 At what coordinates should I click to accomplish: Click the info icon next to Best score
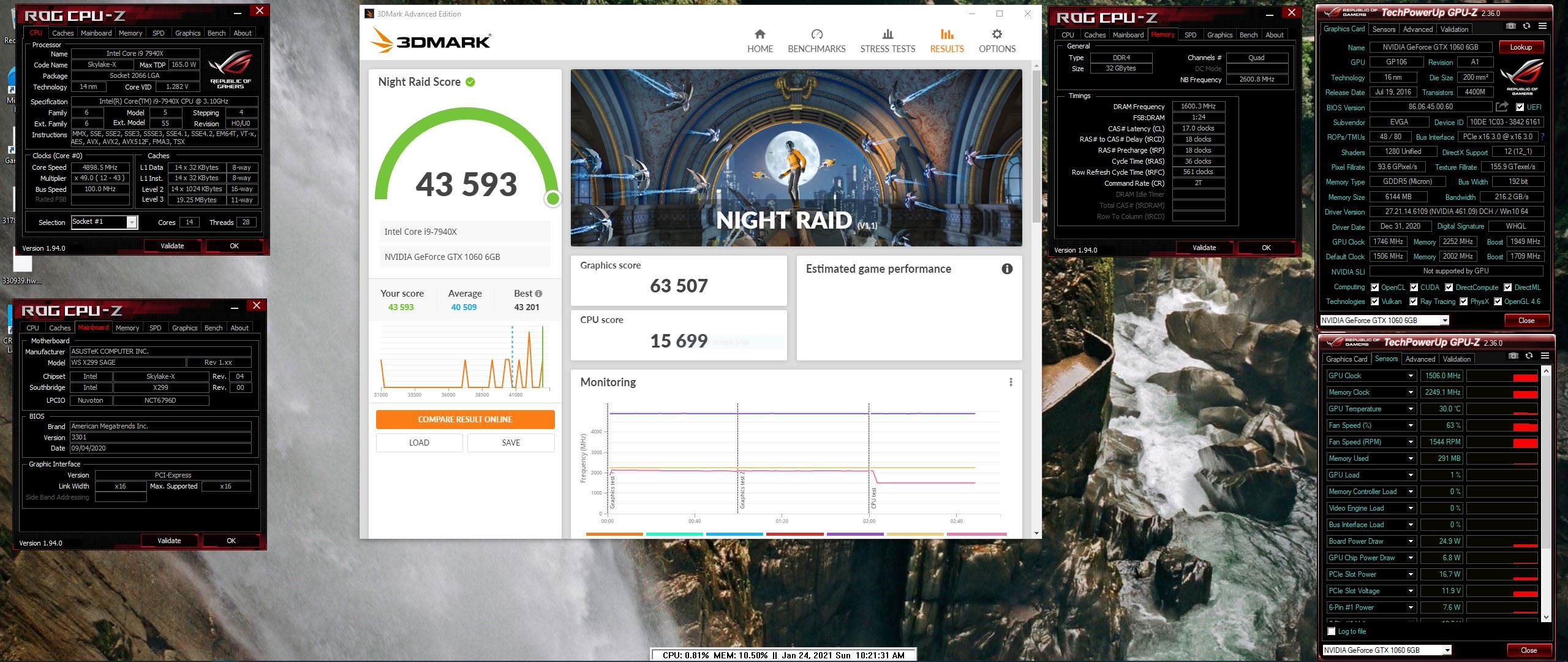(x=538, y=294)
